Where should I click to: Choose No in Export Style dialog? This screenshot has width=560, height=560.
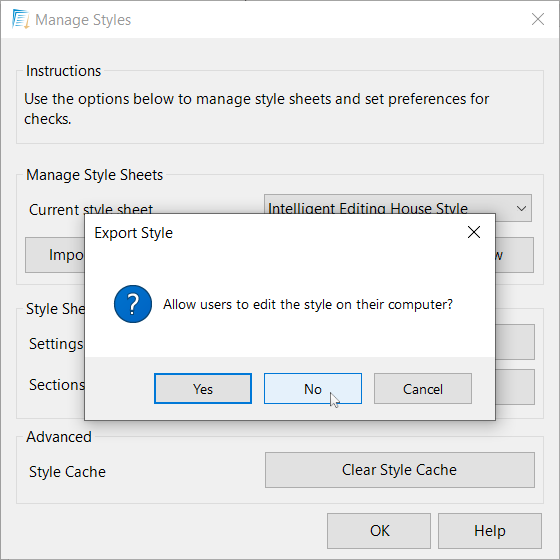313,389
